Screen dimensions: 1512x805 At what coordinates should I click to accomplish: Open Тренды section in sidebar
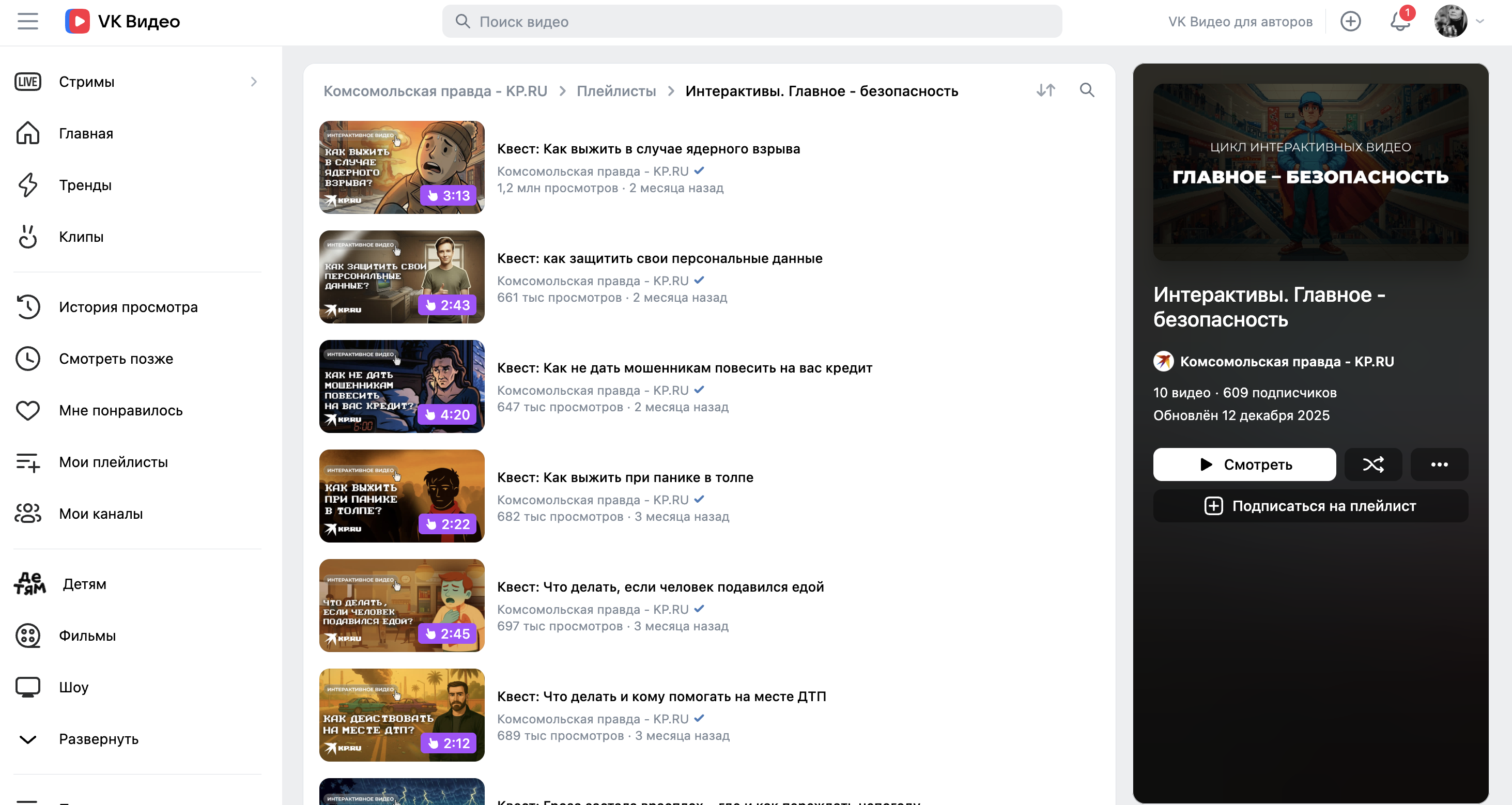click(85, 185)
